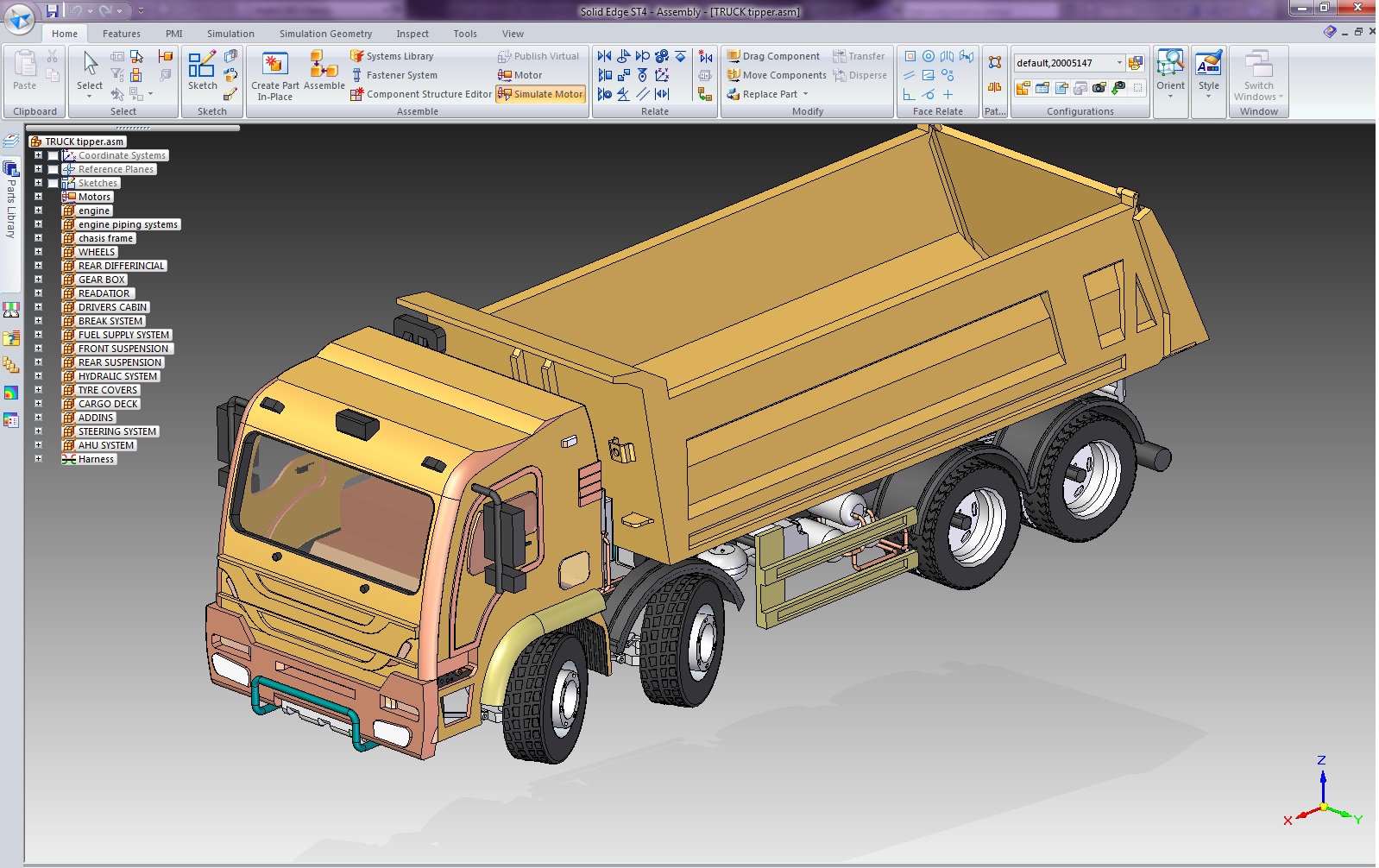Expand the DRIVERS CABIN node
Viewport: 1379px width, 868px height.
[38, 307]
